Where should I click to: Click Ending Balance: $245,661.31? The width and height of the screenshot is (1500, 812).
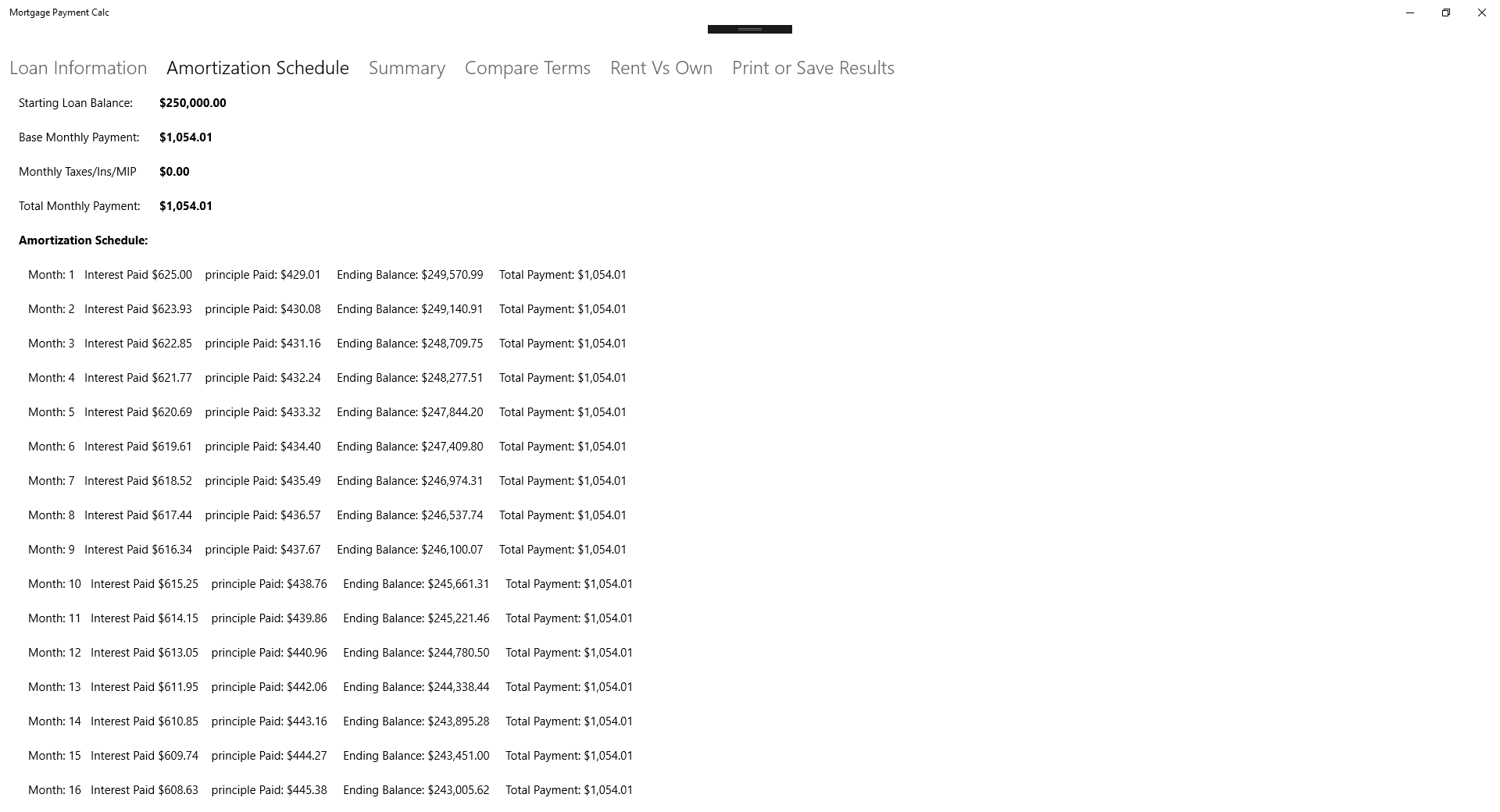(416, 584)
